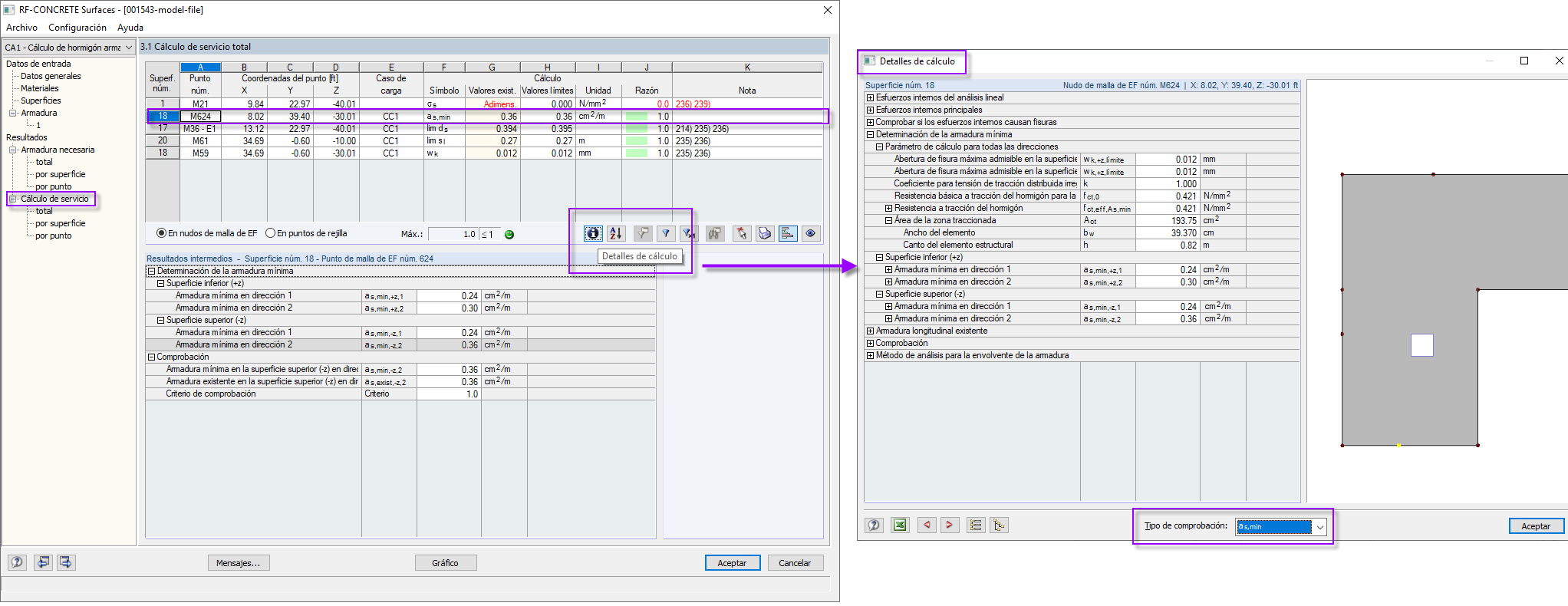Click note '214) 235) 236)' in table
The height and width of the screenshot is (606, 1568).
(x=702, y=129)
